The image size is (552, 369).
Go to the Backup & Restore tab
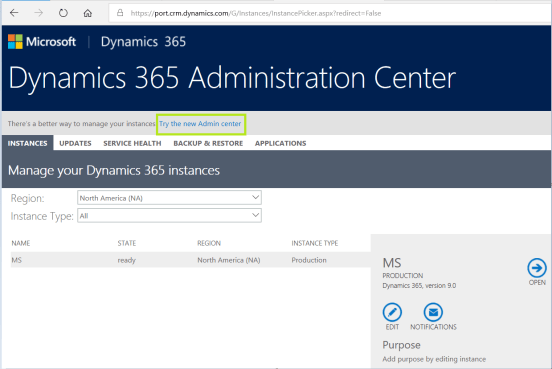(x=208, y=143)
